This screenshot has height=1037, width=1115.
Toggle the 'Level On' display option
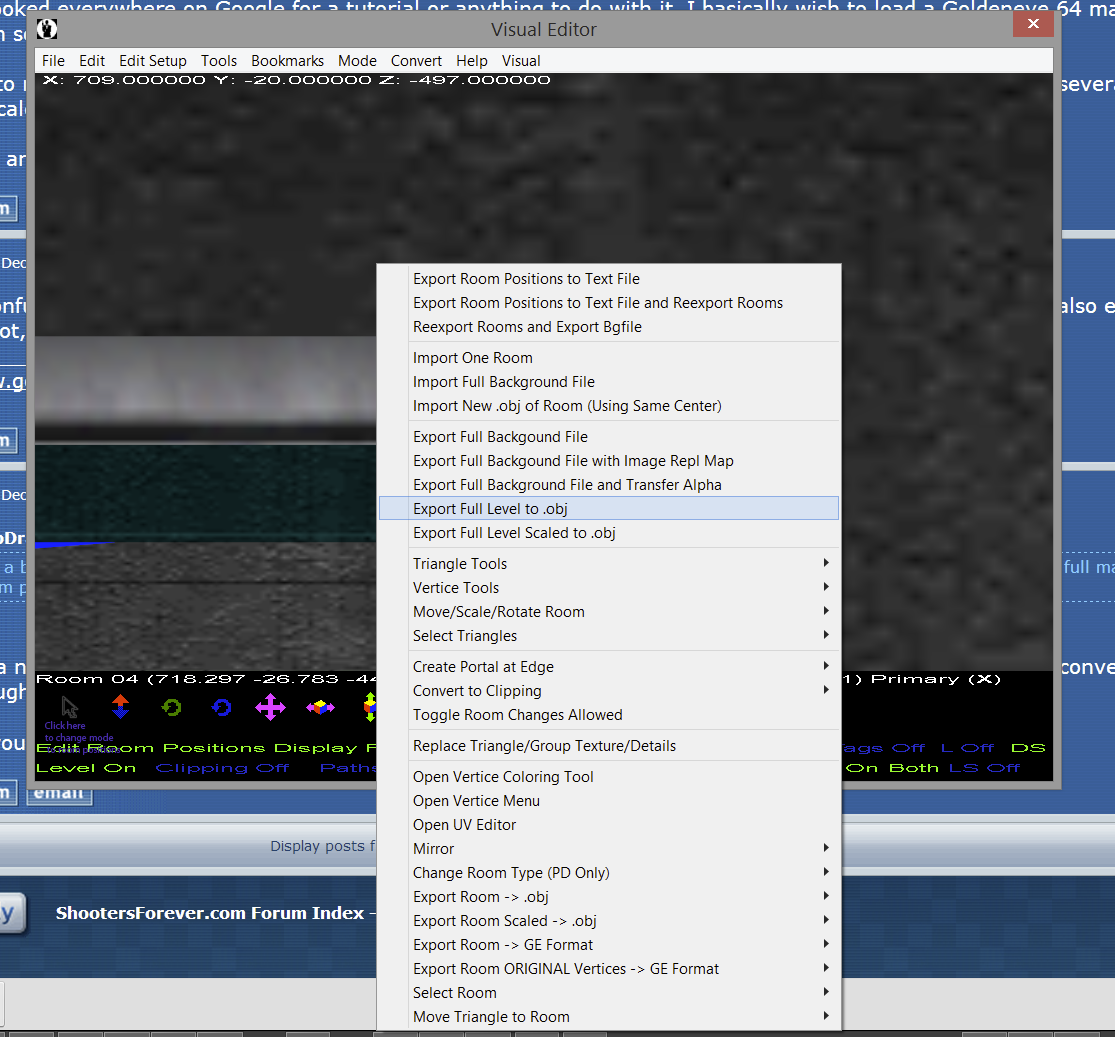point(86,768)
